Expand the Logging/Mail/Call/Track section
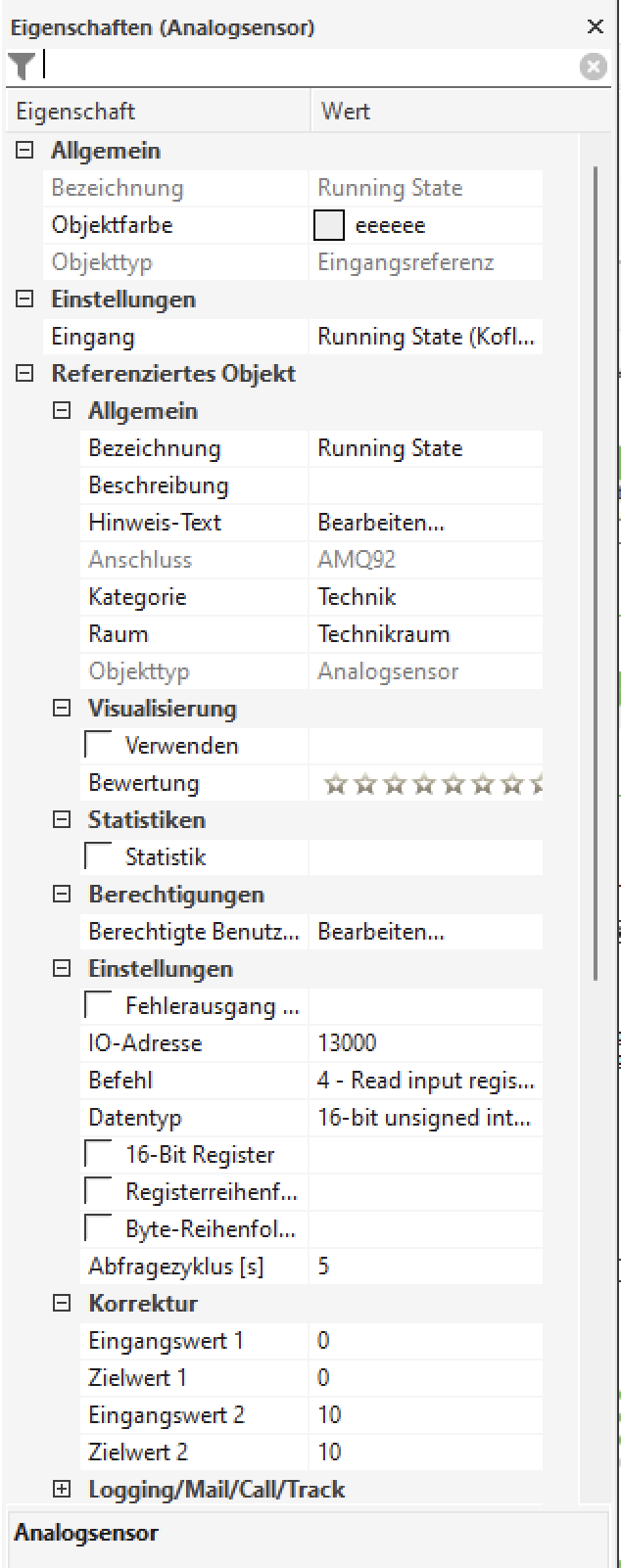Screen dimensions: 621x1568 tap(62, 1490)
